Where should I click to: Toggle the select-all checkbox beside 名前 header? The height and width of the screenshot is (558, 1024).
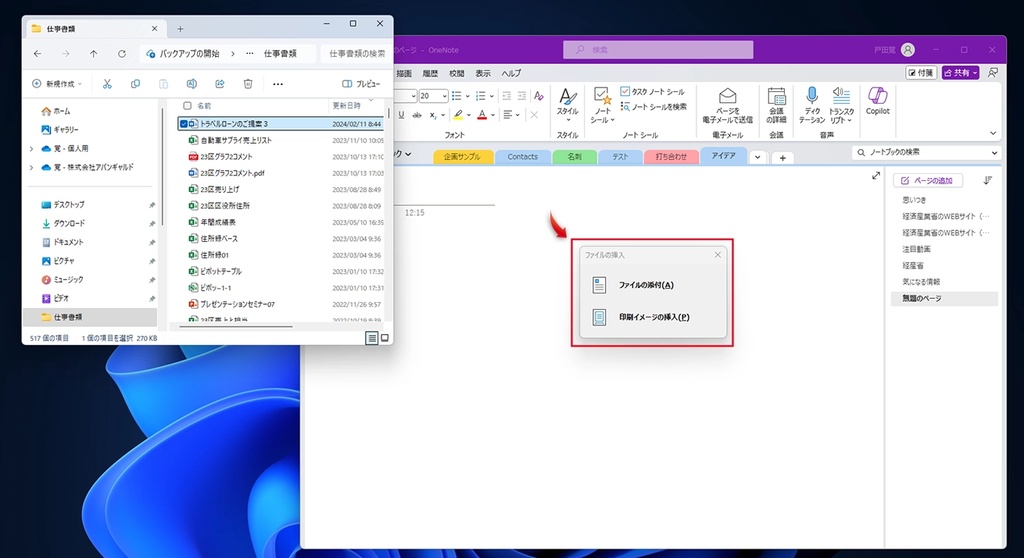click(187, 106)
